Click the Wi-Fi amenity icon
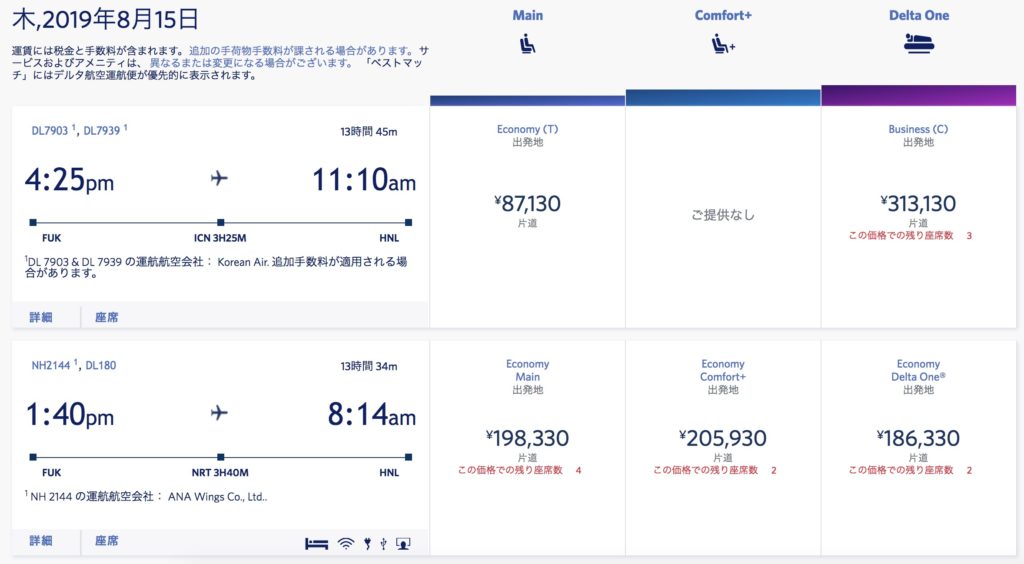 [x=346, y=544]
